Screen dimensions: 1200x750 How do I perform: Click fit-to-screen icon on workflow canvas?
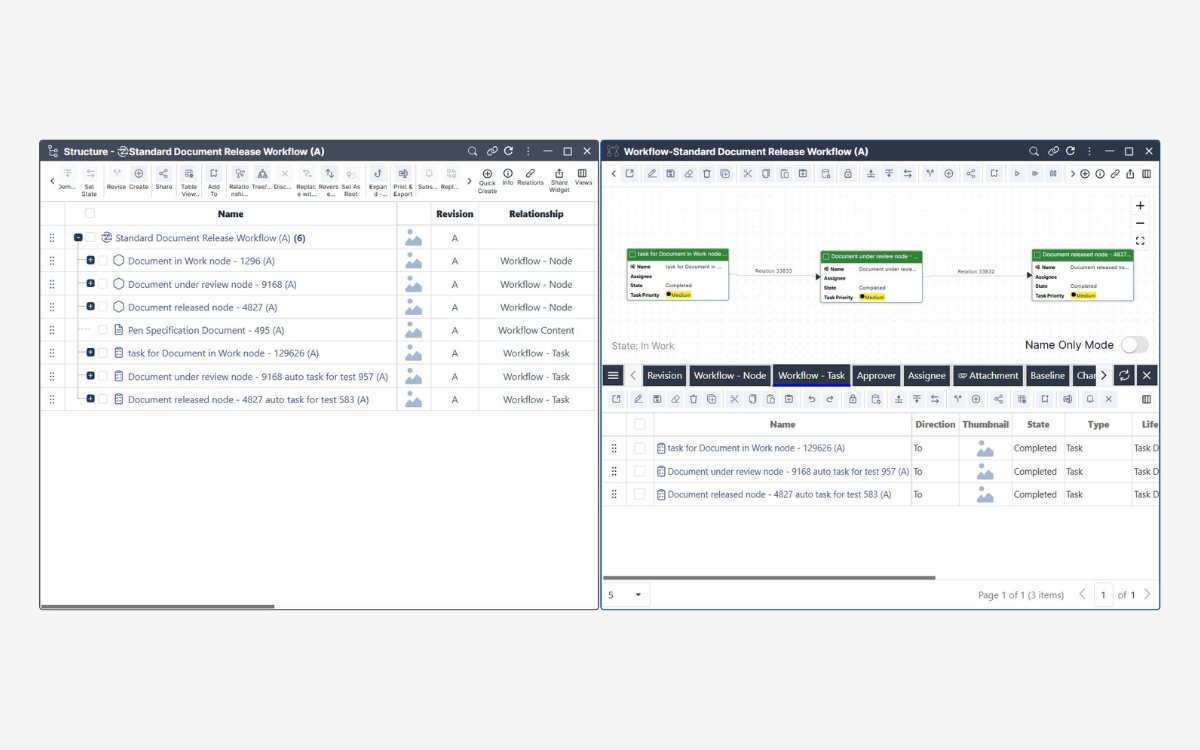point(1140,241)
